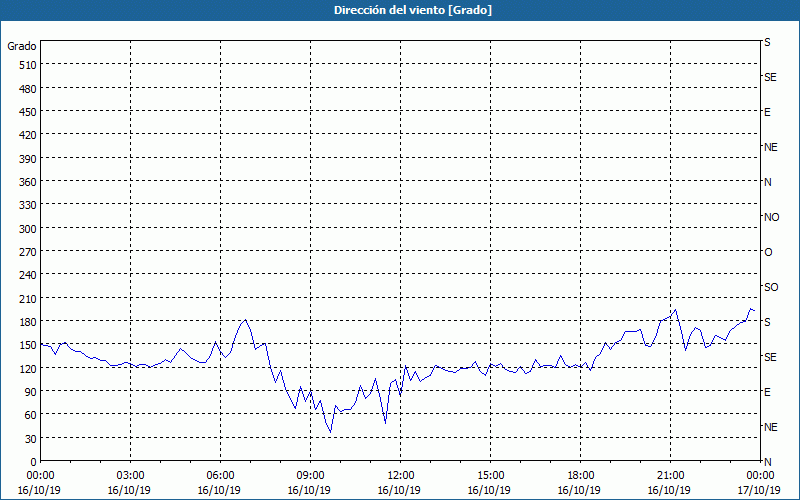Image resolution: width=800 pixels, height=500 pixels.
Task: Click the 18:00 time axis label
Action: coord(580,476)
